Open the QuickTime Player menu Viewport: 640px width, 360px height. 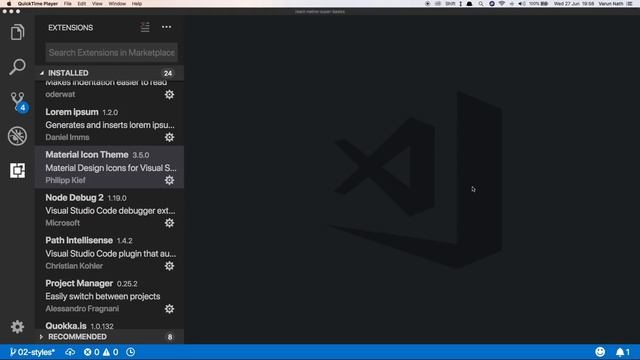(x=38, y=4)
